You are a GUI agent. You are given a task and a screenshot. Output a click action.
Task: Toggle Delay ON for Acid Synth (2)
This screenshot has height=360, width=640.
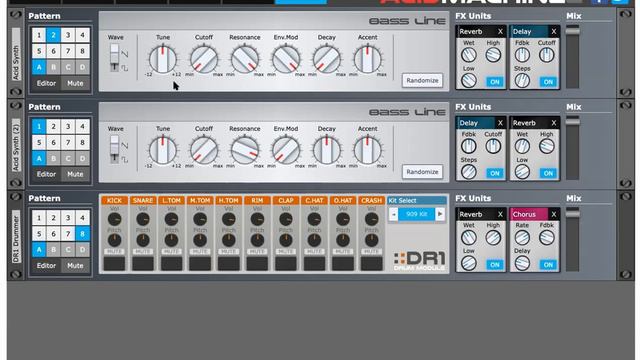click(x=495, y=173)
